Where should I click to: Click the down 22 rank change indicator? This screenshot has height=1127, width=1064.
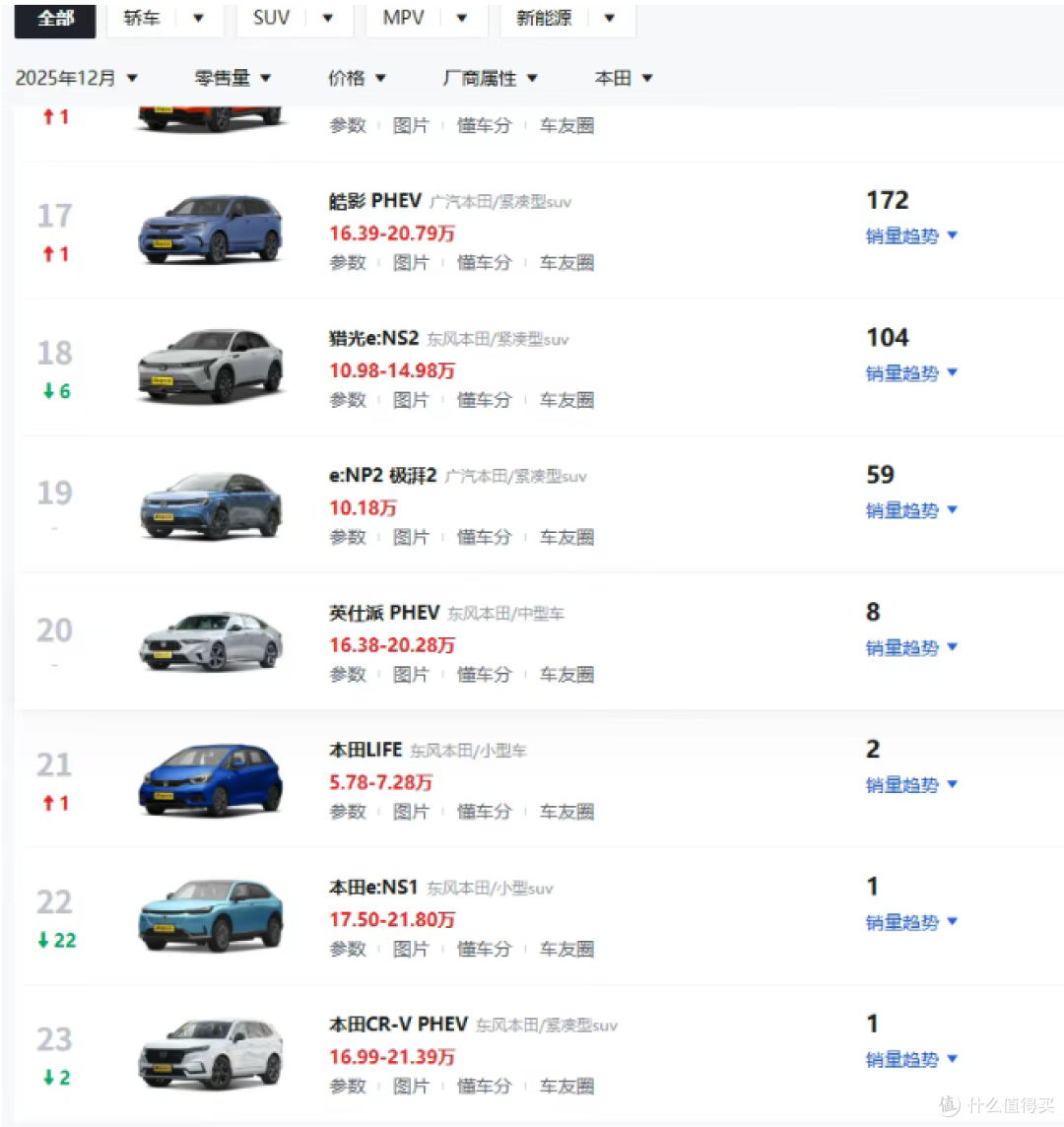57,940
